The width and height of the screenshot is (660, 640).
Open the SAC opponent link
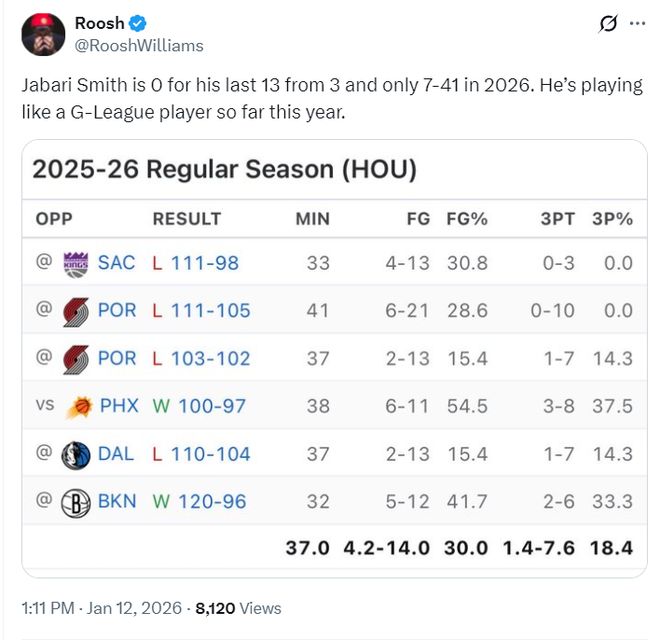tap(116, 263)
